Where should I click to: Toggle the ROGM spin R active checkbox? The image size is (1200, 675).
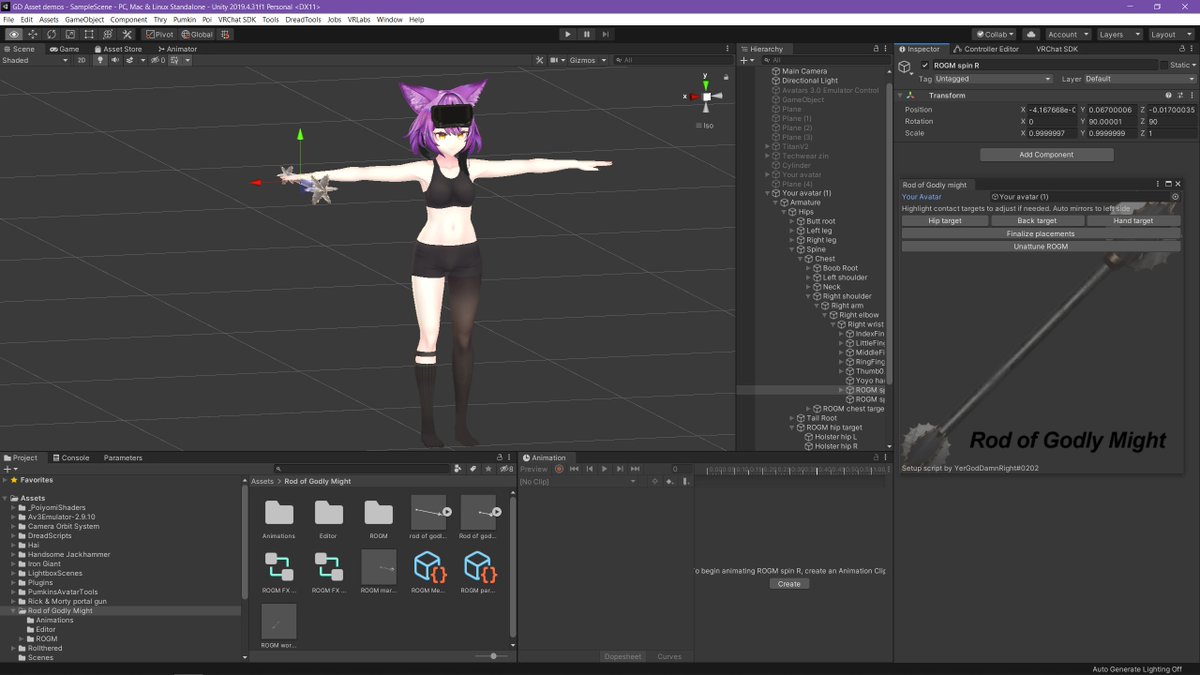925,65
